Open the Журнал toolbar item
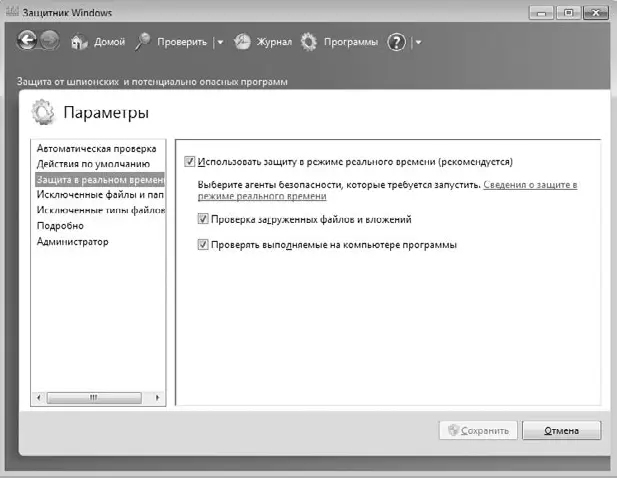This screenshot has height=478, width=617. [x=274, y=42]
